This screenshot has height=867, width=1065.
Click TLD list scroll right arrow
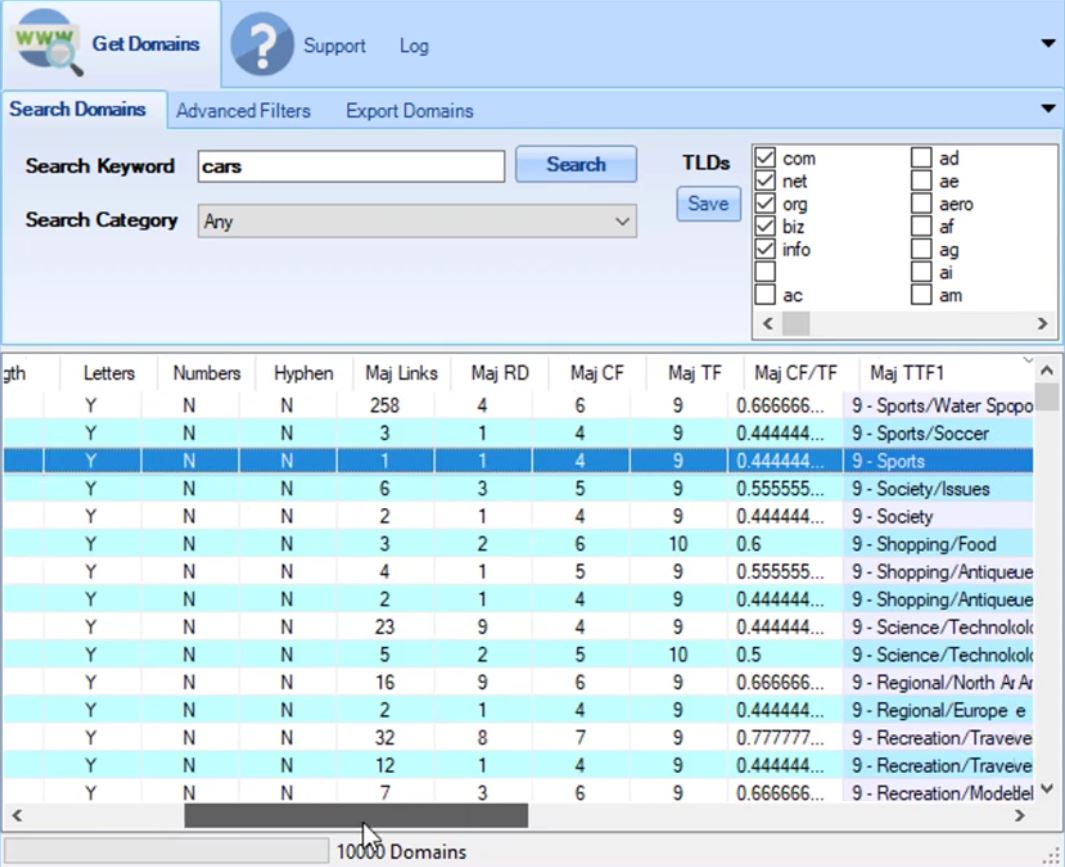coord(1043,323)
